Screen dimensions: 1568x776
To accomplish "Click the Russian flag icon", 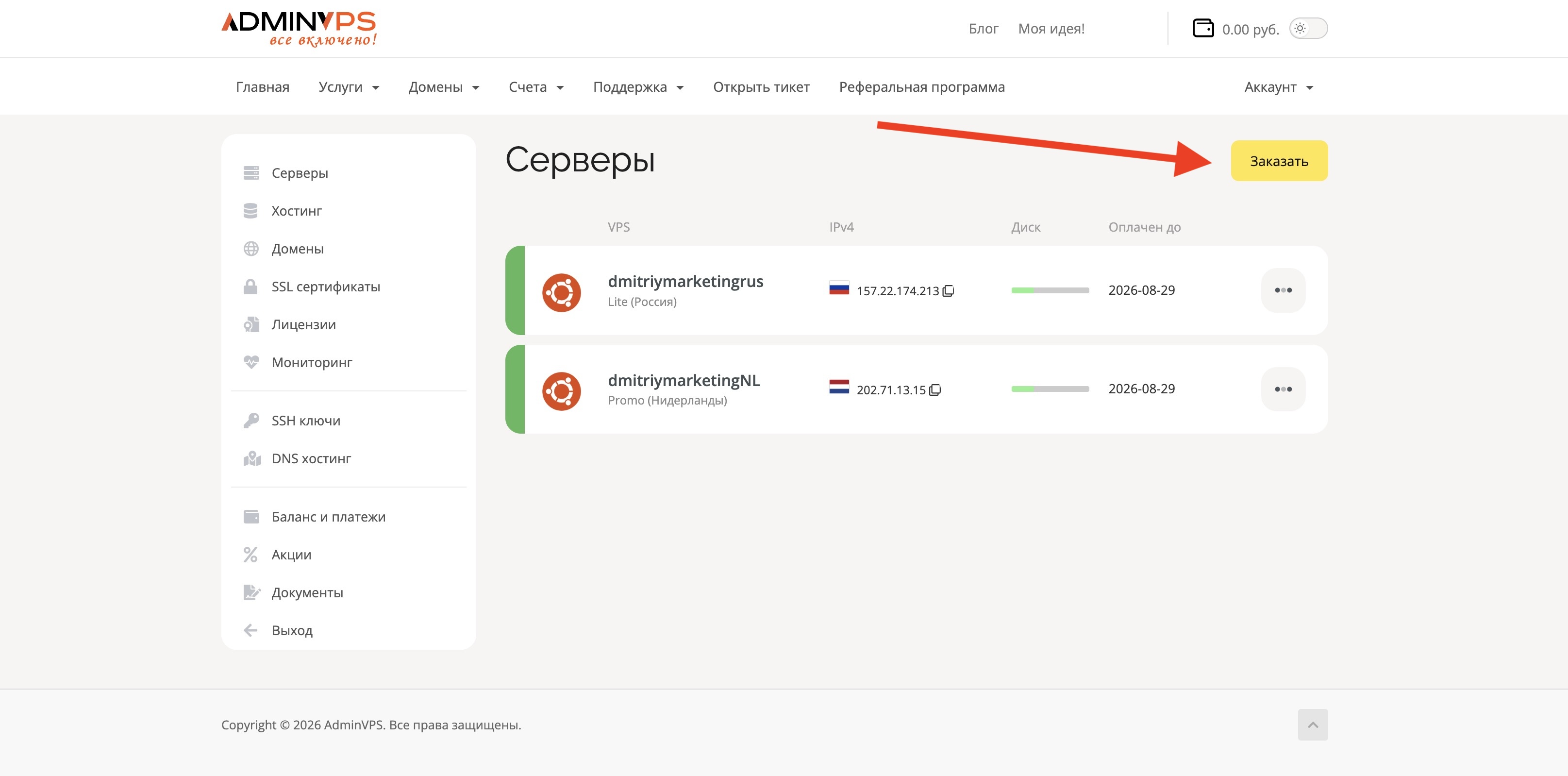I will click(839, 287).
